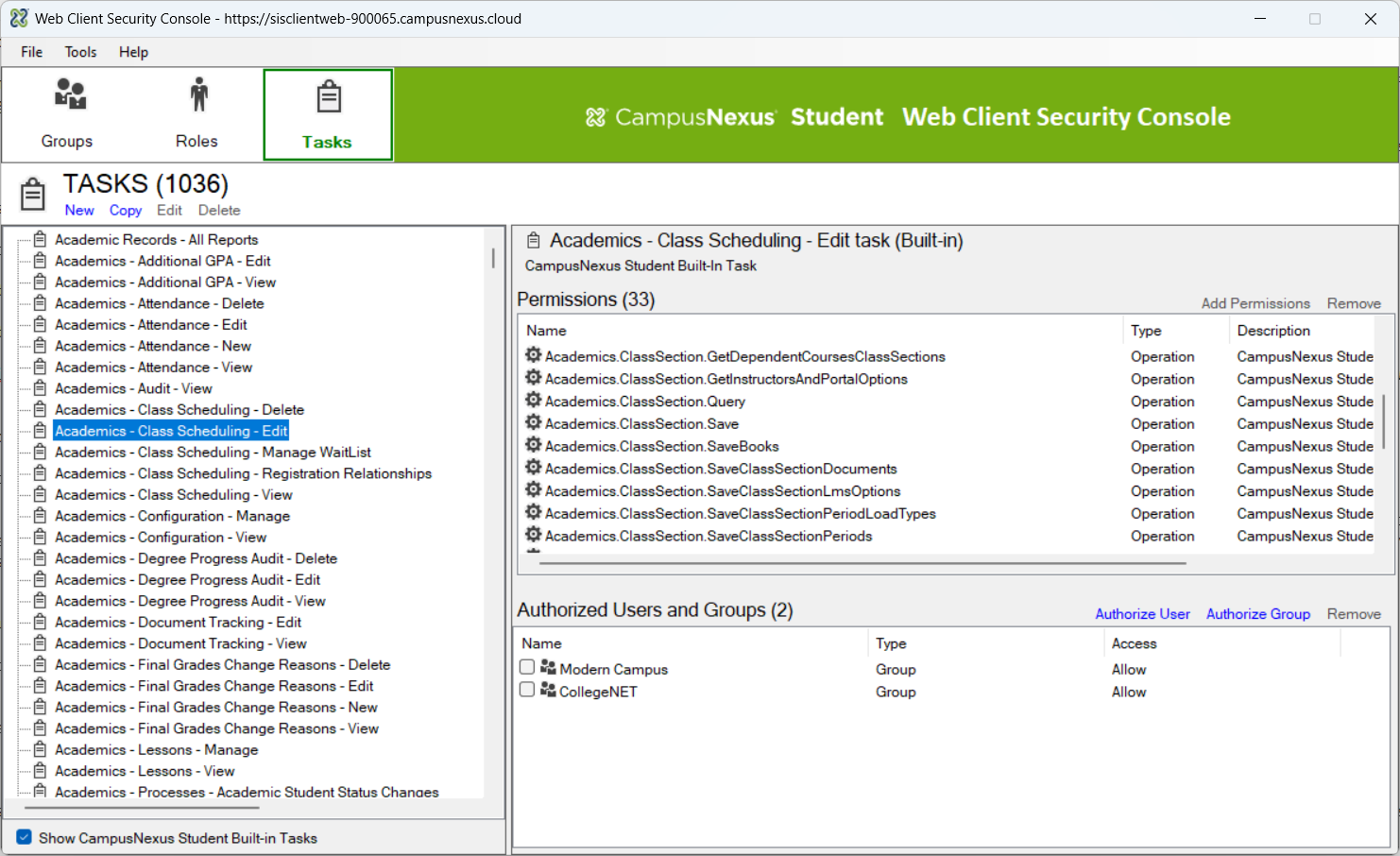The image size is (1400, 856).
Task: Select Academics - Lessons - View task
Action: [x=145, y=771]
